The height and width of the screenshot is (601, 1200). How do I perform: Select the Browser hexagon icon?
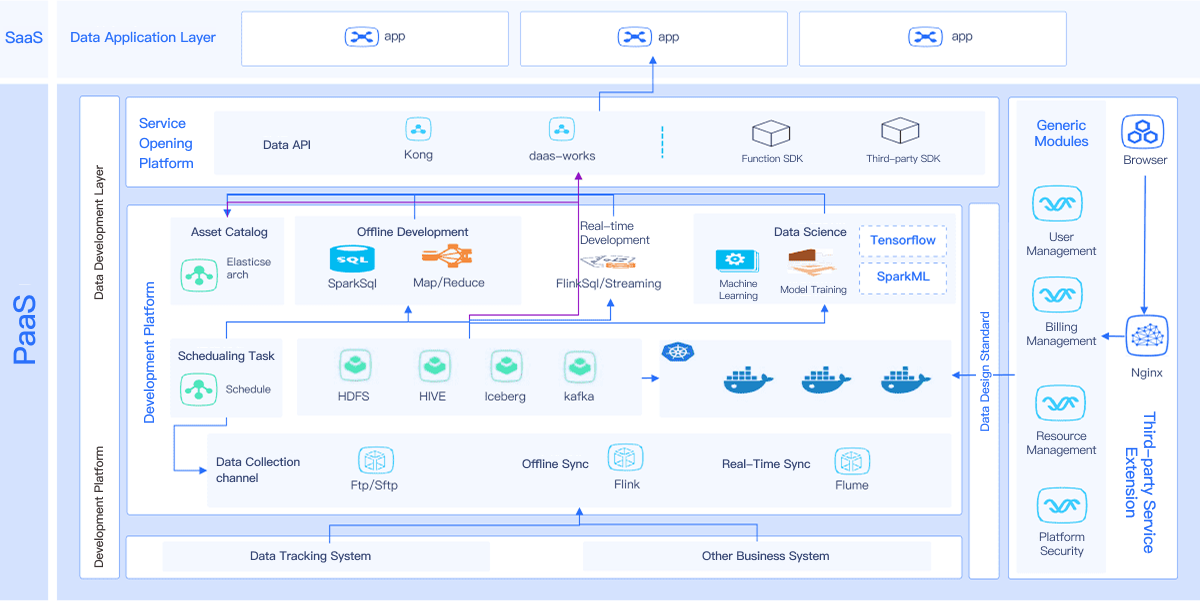[1142, 132]
